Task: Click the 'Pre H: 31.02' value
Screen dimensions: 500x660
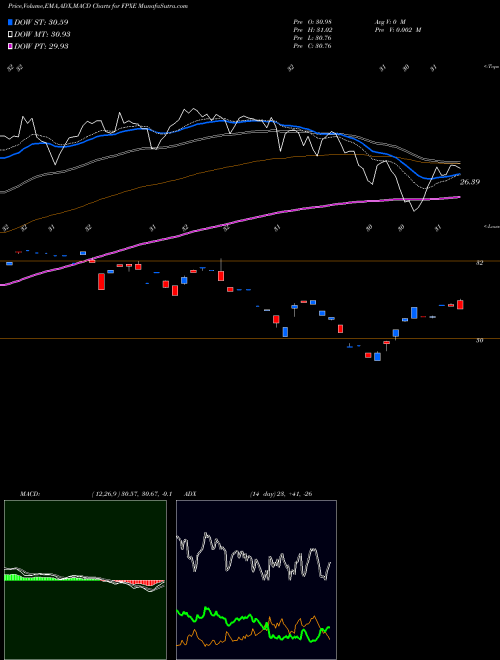Action: [x=313, y=30]
